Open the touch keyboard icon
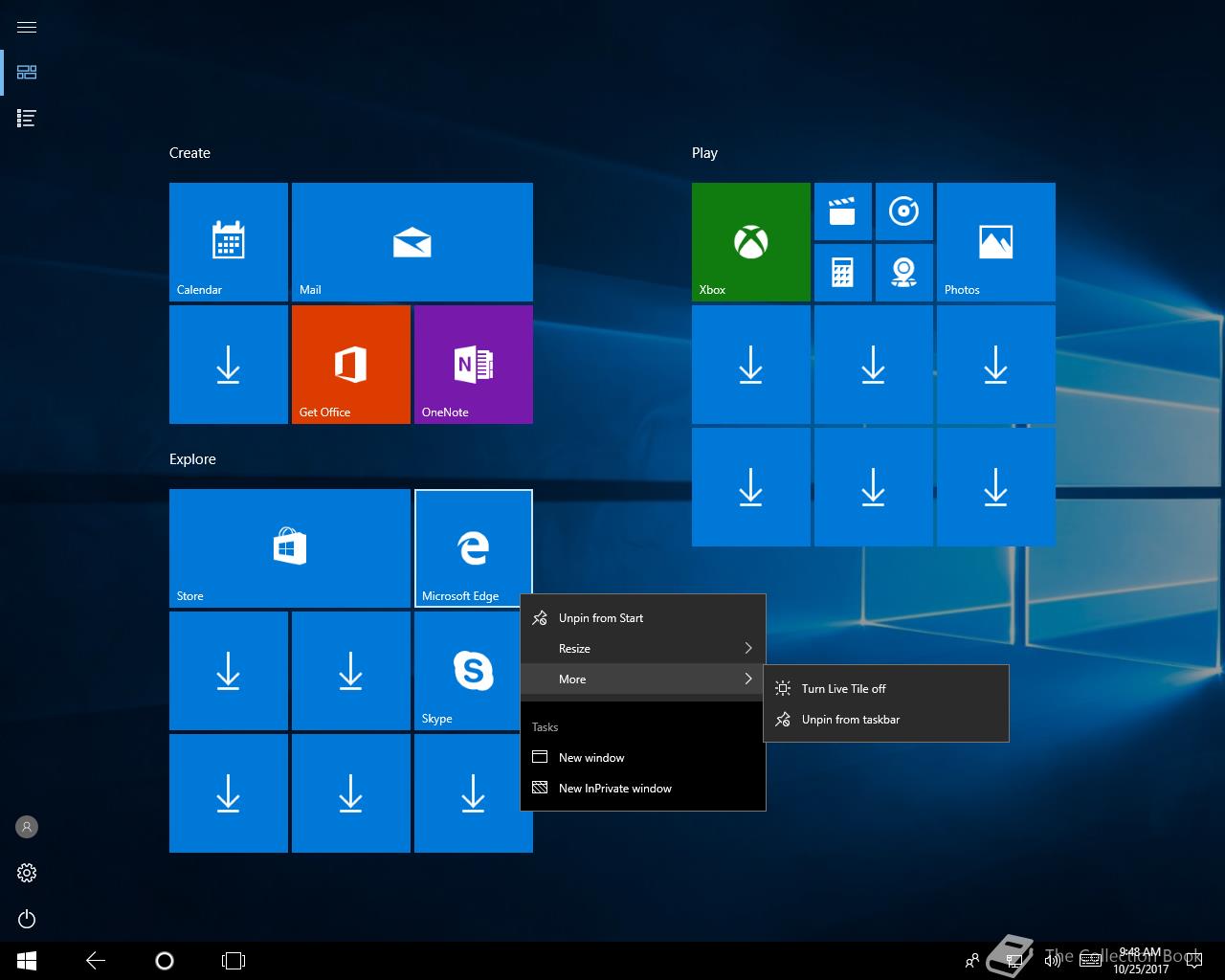 (1090, 961)
